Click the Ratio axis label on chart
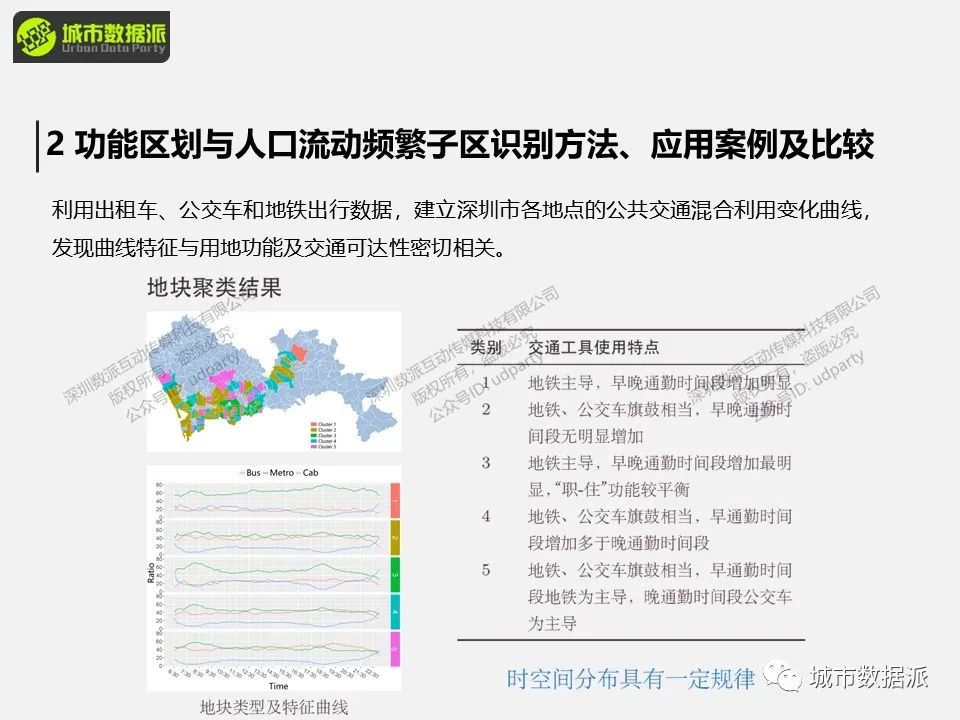Image resolution: width=960 pixels, height=720 pixels. (151, 573)
